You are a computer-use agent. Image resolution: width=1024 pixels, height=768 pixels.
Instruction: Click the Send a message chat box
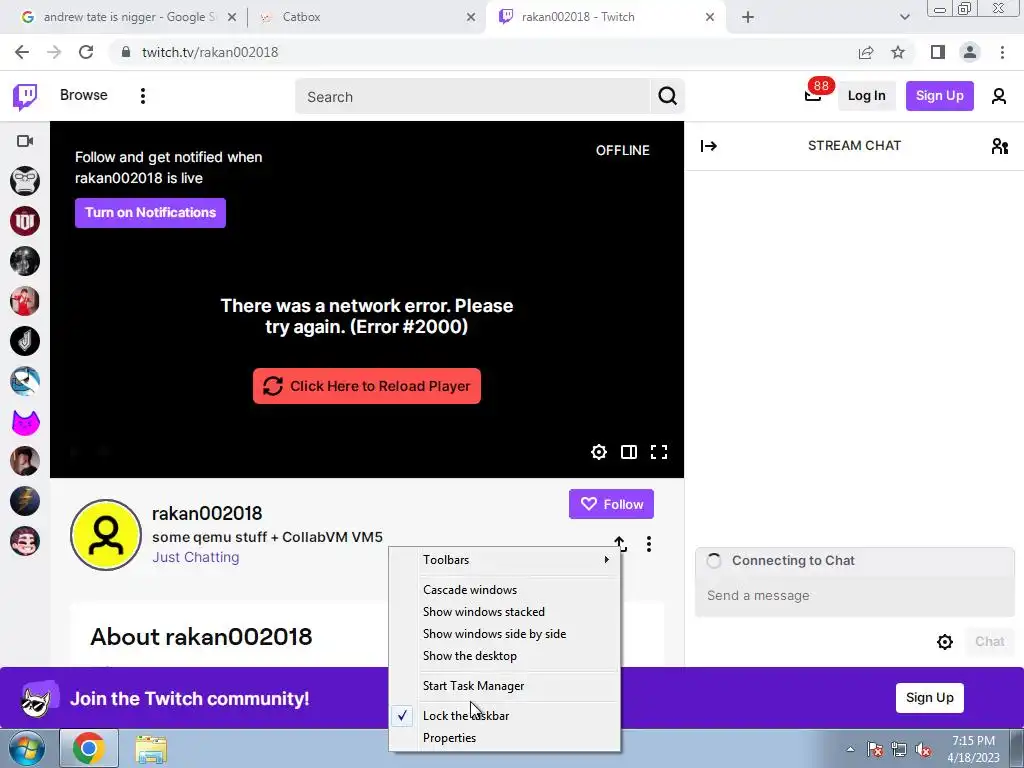pyautogui.click(x=854, y=596)
